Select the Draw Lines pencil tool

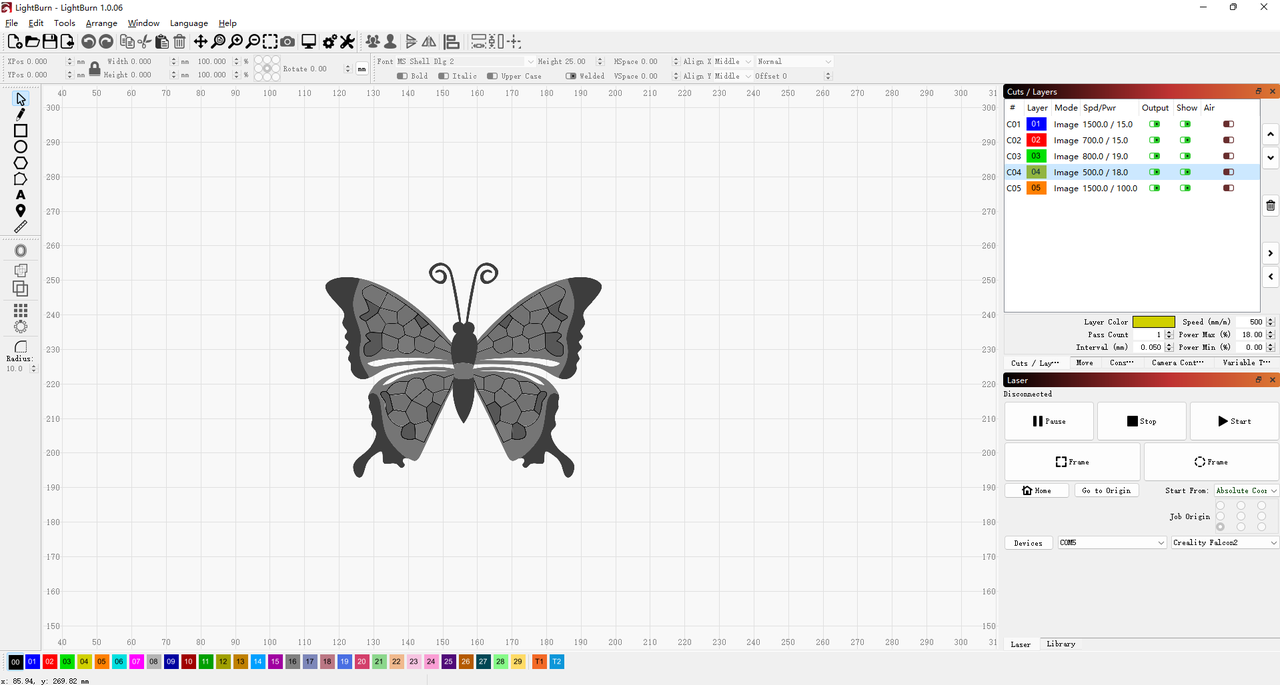(x=21, y=114)
